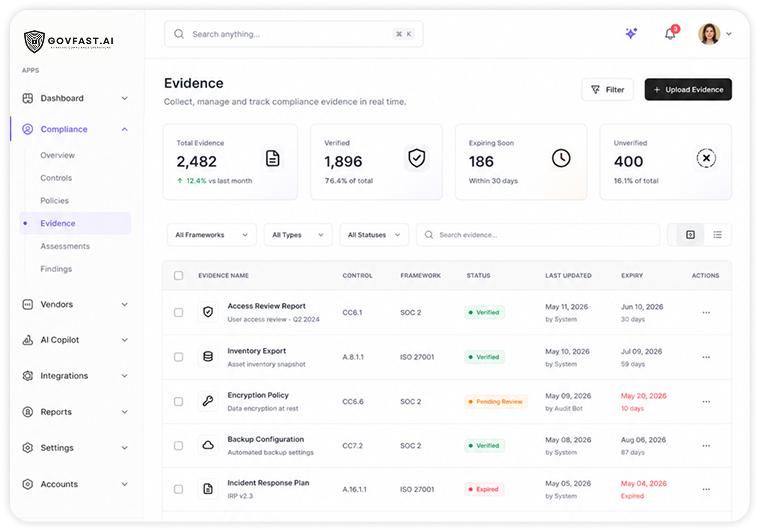760x532 pixels.
Task: Open actions menu for Encryption Policy
Action: pyautogui.click(x=706, y=402)
